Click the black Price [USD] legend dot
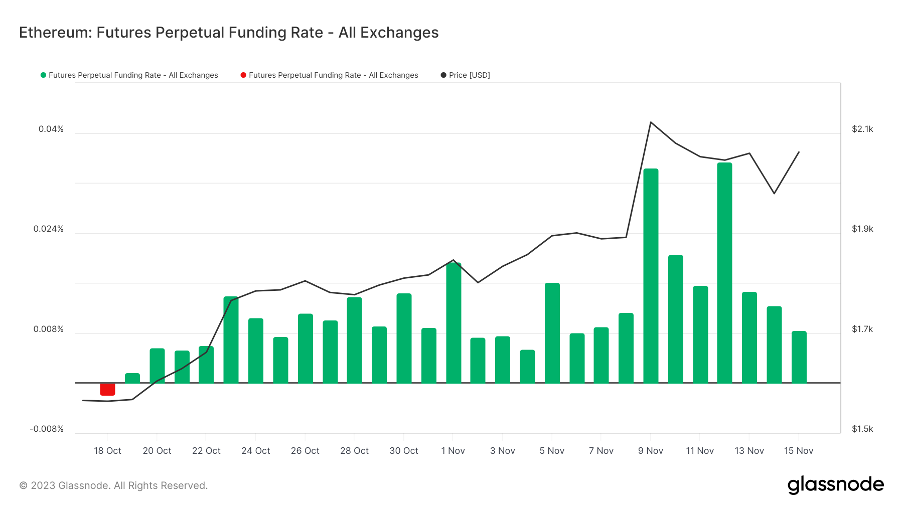The width and height of the screenshot is (904, 508). [x=444, y=75]
